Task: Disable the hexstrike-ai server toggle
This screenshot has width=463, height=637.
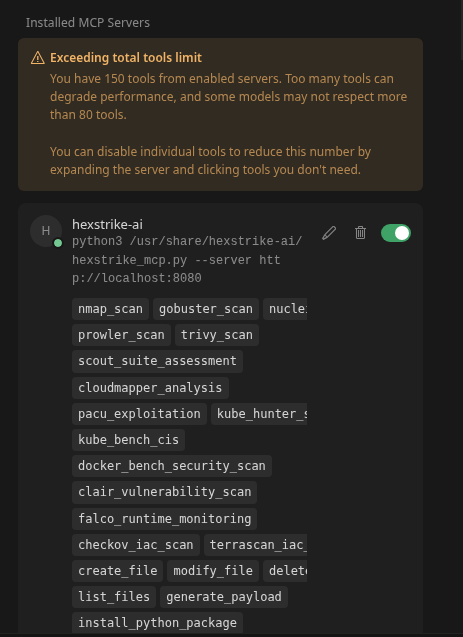Action: tap(396, 233)
